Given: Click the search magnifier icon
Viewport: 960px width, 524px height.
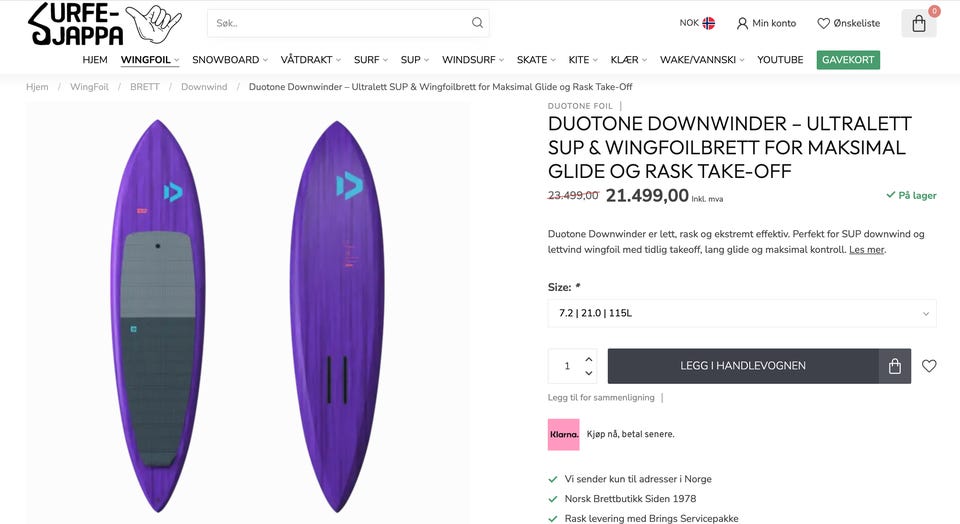Looking at the screenshot, I should pyautogui.click(x=477, y=23).
